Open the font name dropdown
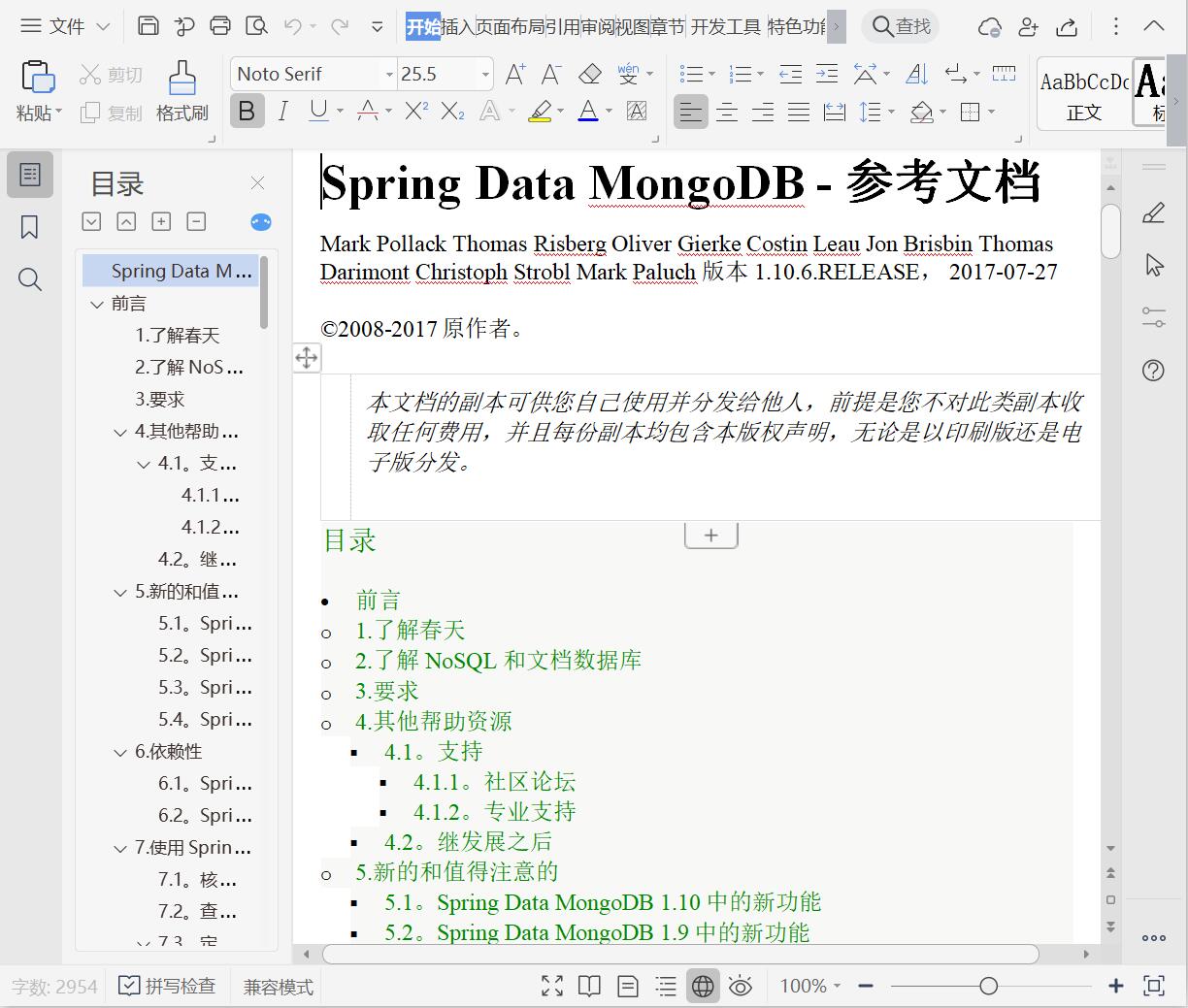Viewport: 1188px width, 1008px height. [389, 75]
